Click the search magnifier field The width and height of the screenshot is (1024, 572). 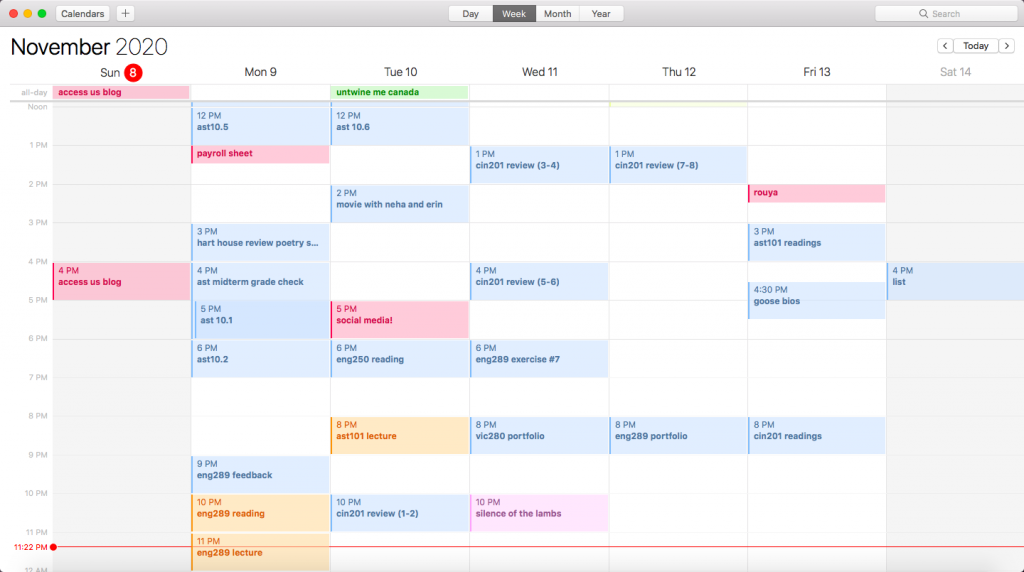[944, 14]
